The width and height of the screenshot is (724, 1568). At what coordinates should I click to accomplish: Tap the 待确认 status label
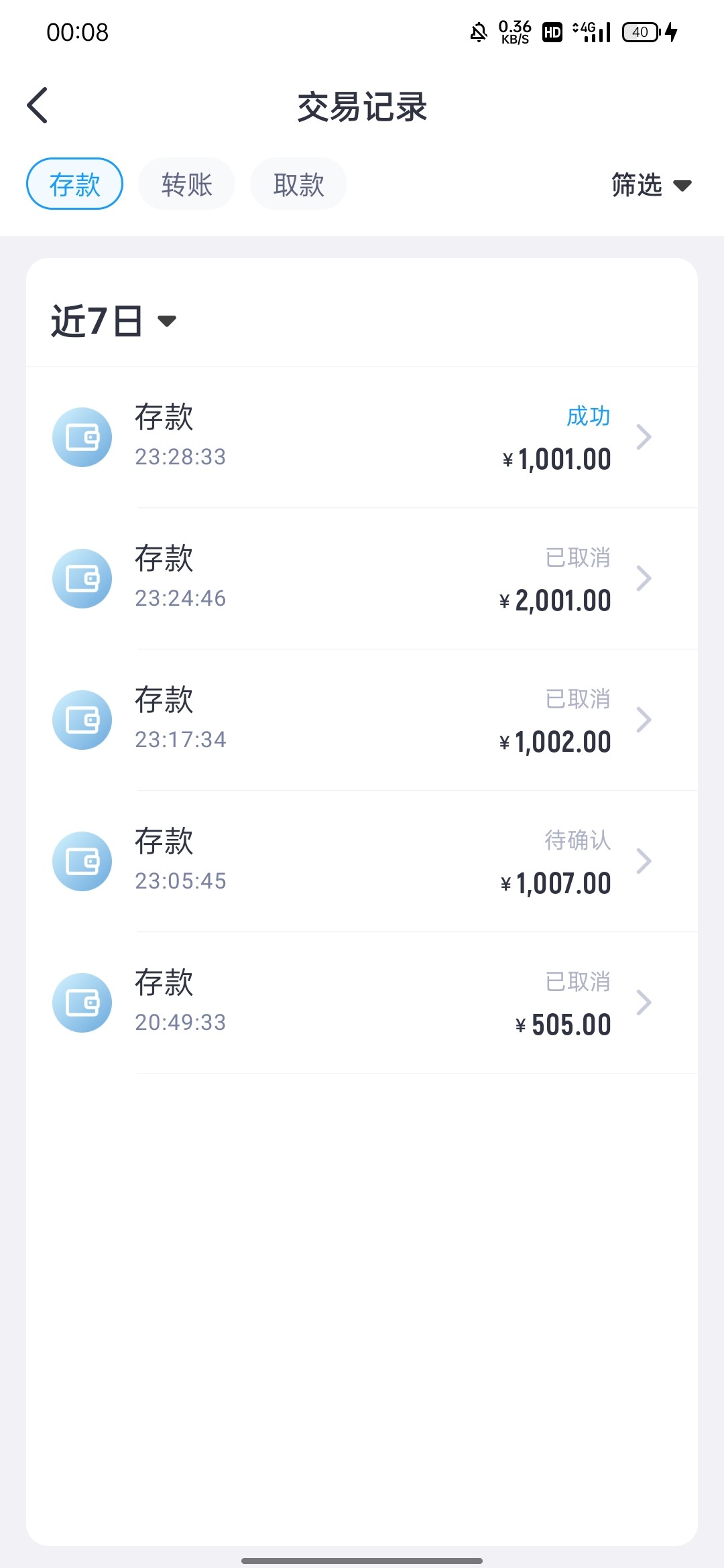coord(577,840)
